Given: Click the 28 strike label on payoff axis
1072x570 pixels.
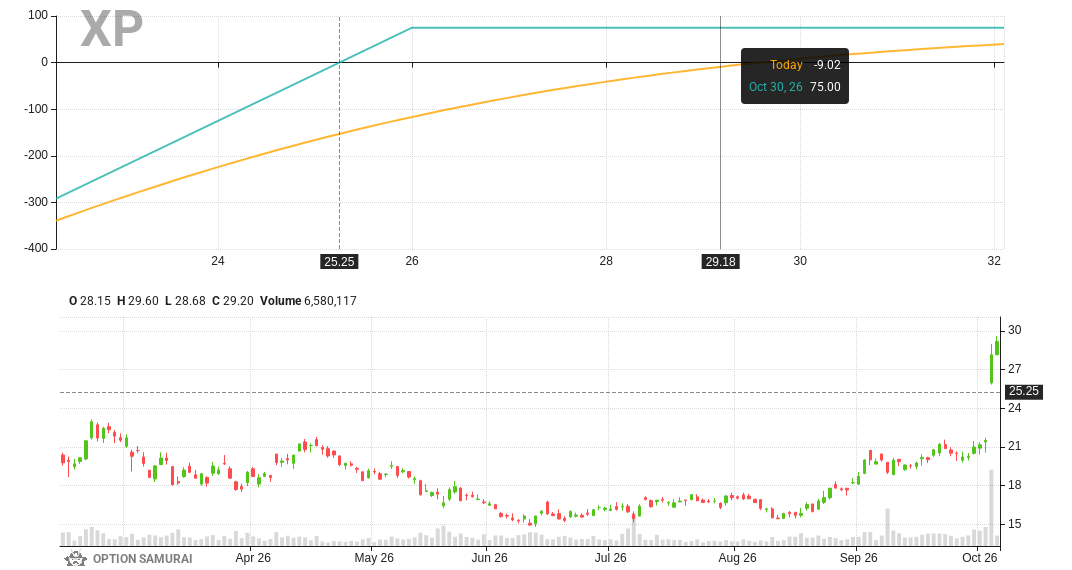Looking at the screenshot, I should pos(606,260).
